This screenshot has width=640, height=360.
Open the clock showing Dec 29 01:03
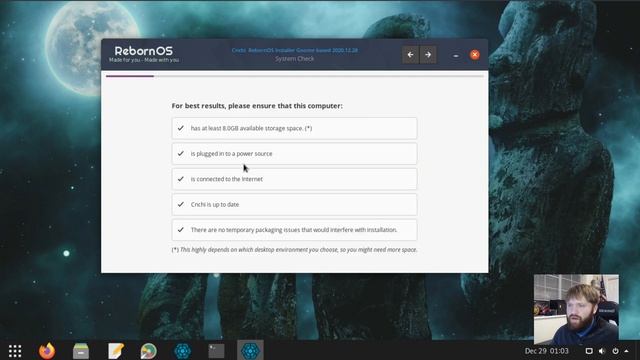click(547, 351)
